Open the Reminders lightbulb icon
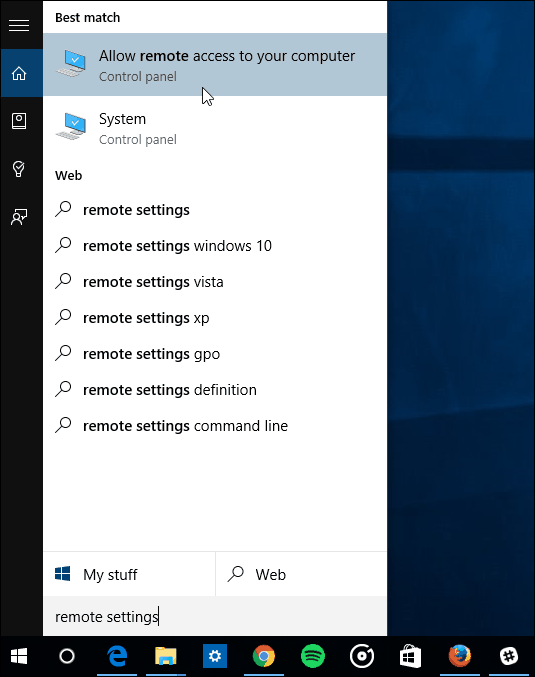Viewport: 535px width, 677px height. pyautogui.click(x=19, y=169)
